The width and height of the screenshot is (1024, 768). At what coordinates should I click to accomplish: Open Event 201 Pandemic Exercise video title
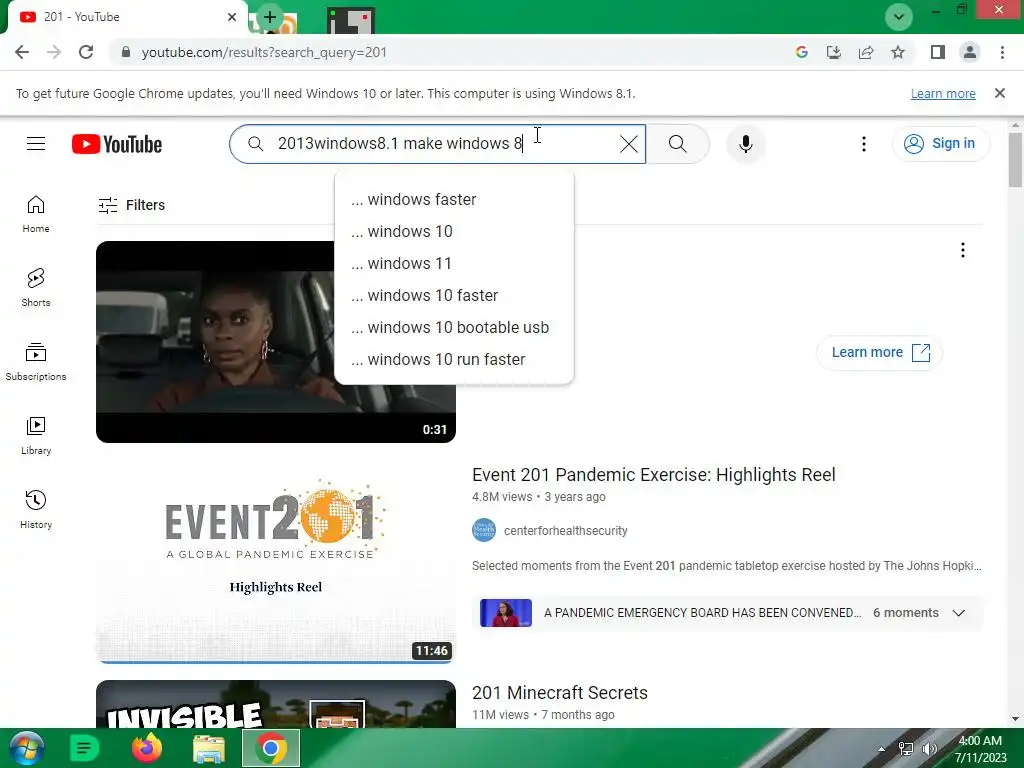tap(654, 475)
